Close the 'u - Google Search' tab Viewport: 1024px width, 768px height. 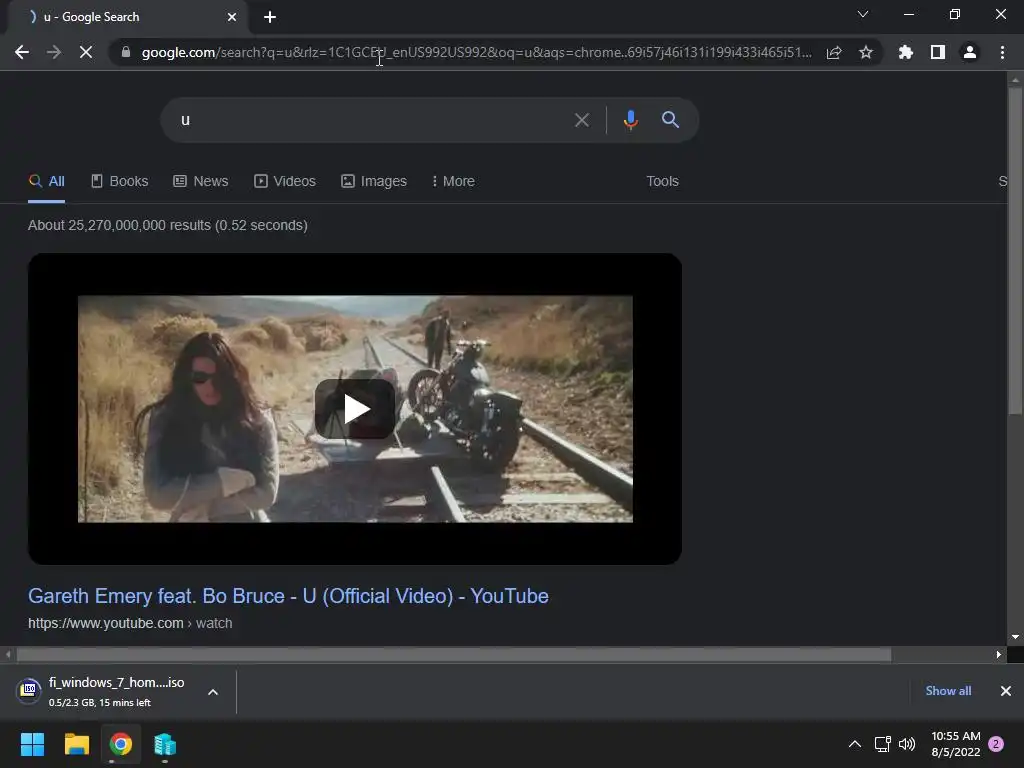(232, 17)
